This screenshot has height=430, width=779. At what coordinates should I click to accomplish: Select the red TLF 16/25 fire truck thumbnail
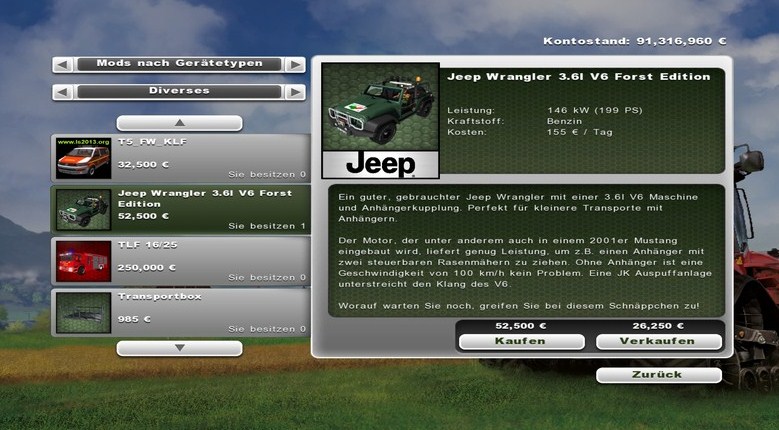tap(83, 260)
